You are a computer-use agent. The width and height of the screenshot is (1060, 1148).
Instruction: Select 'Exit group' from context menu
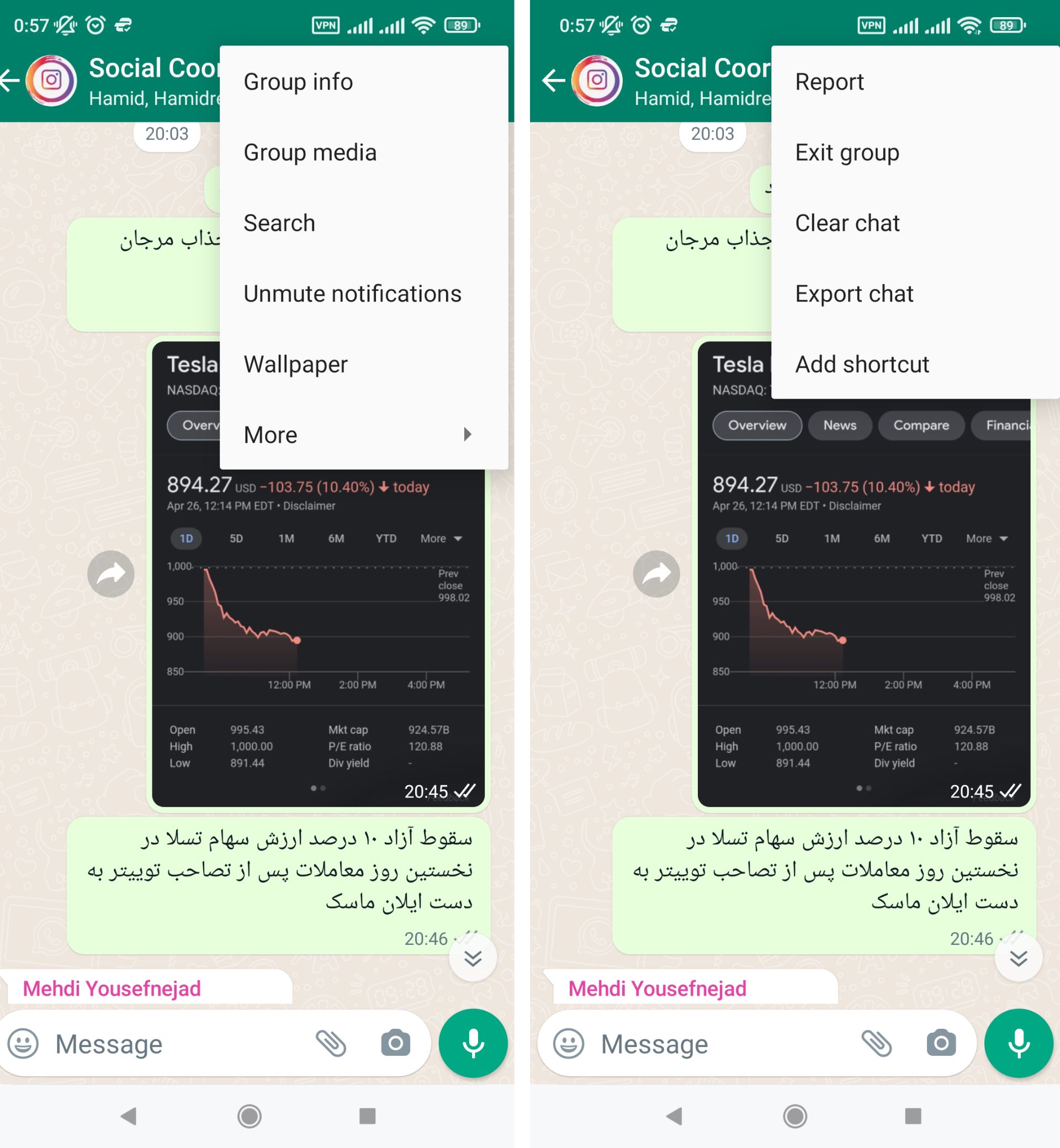pyautogui.click(x=847, y=152)
